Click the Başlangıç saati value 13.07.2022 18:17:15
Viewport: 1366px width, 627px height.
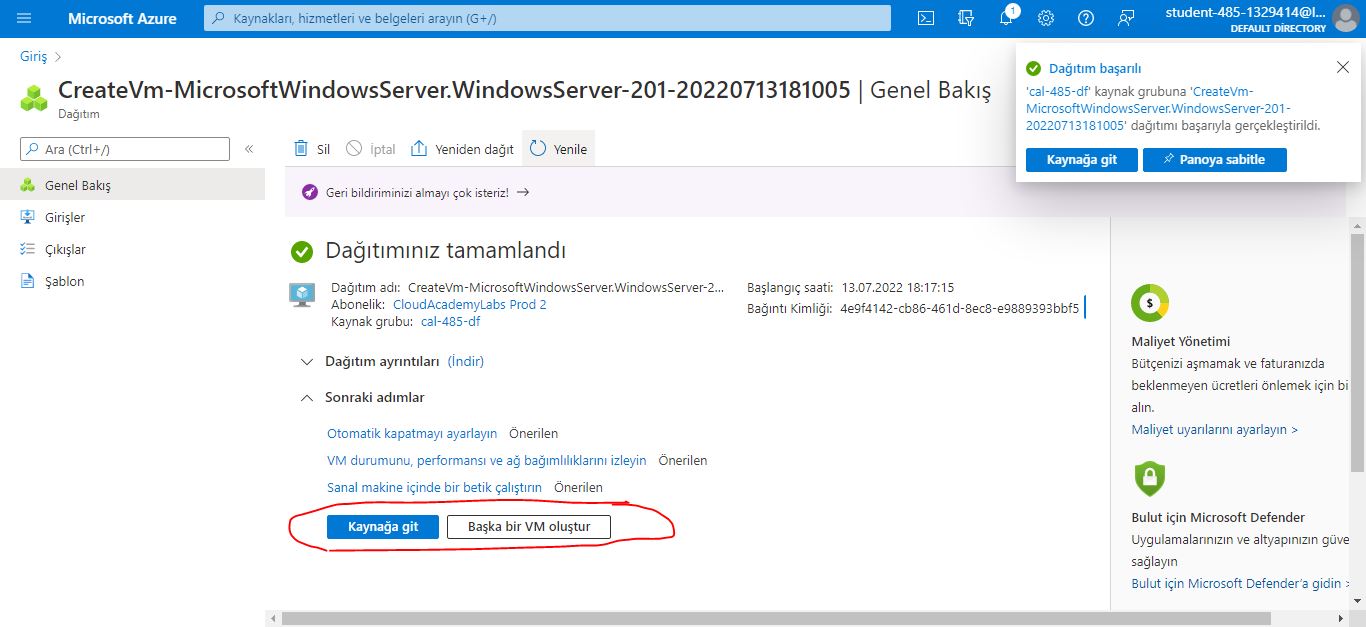898,287
